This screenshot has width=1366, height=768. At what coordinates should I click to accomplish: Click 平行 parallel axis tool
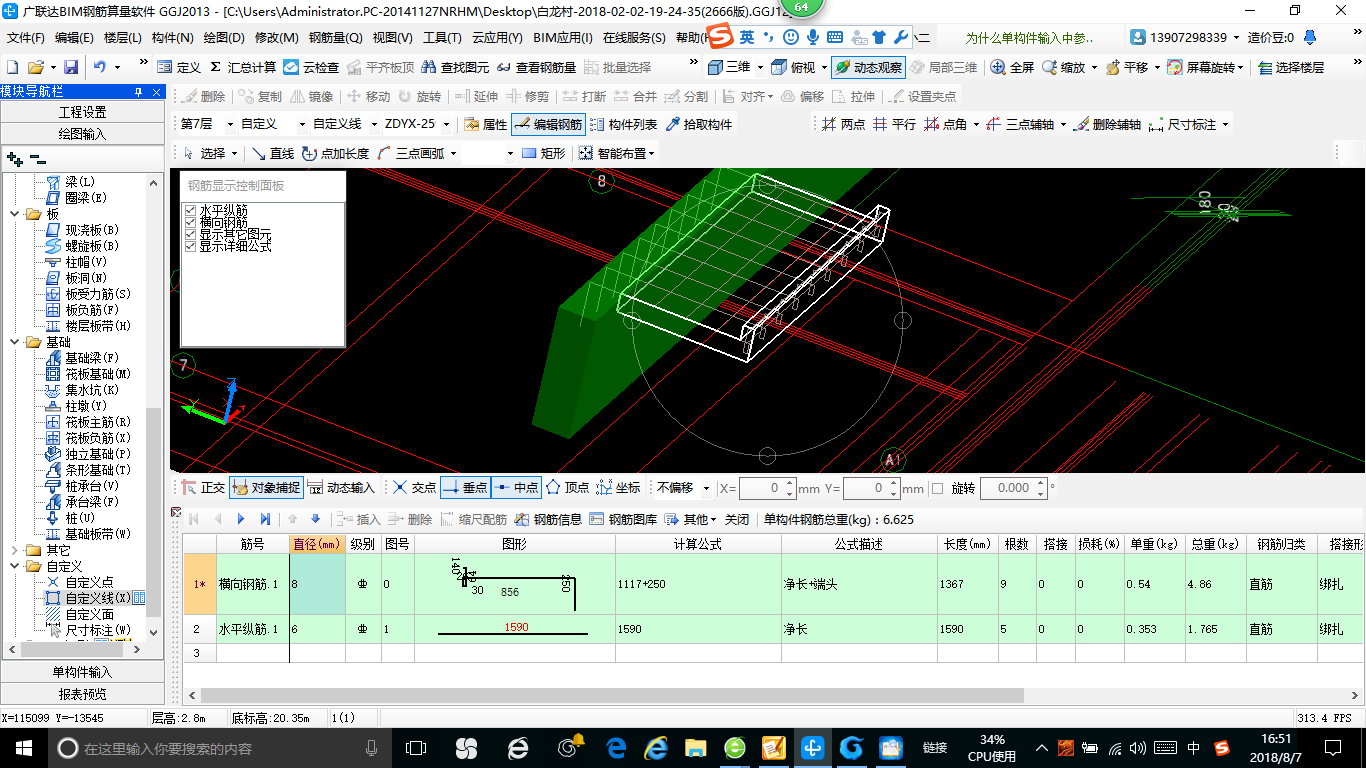point(894,124)
